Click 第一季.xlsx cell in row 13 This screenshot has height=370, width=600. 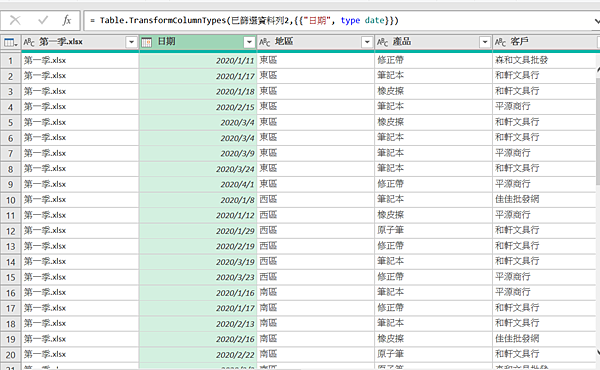(x=80, y=246)
